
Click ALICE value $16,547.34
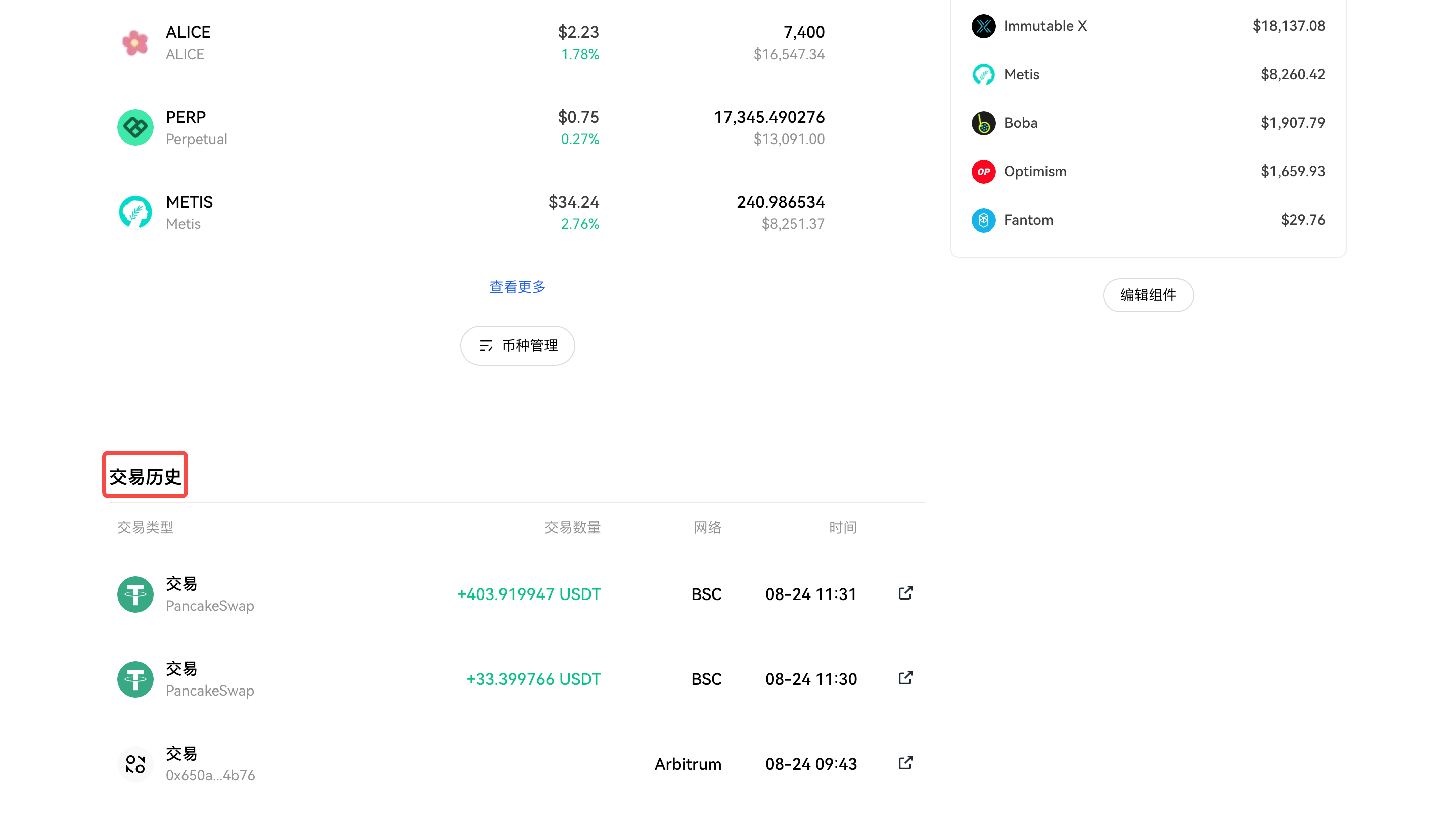789,54
